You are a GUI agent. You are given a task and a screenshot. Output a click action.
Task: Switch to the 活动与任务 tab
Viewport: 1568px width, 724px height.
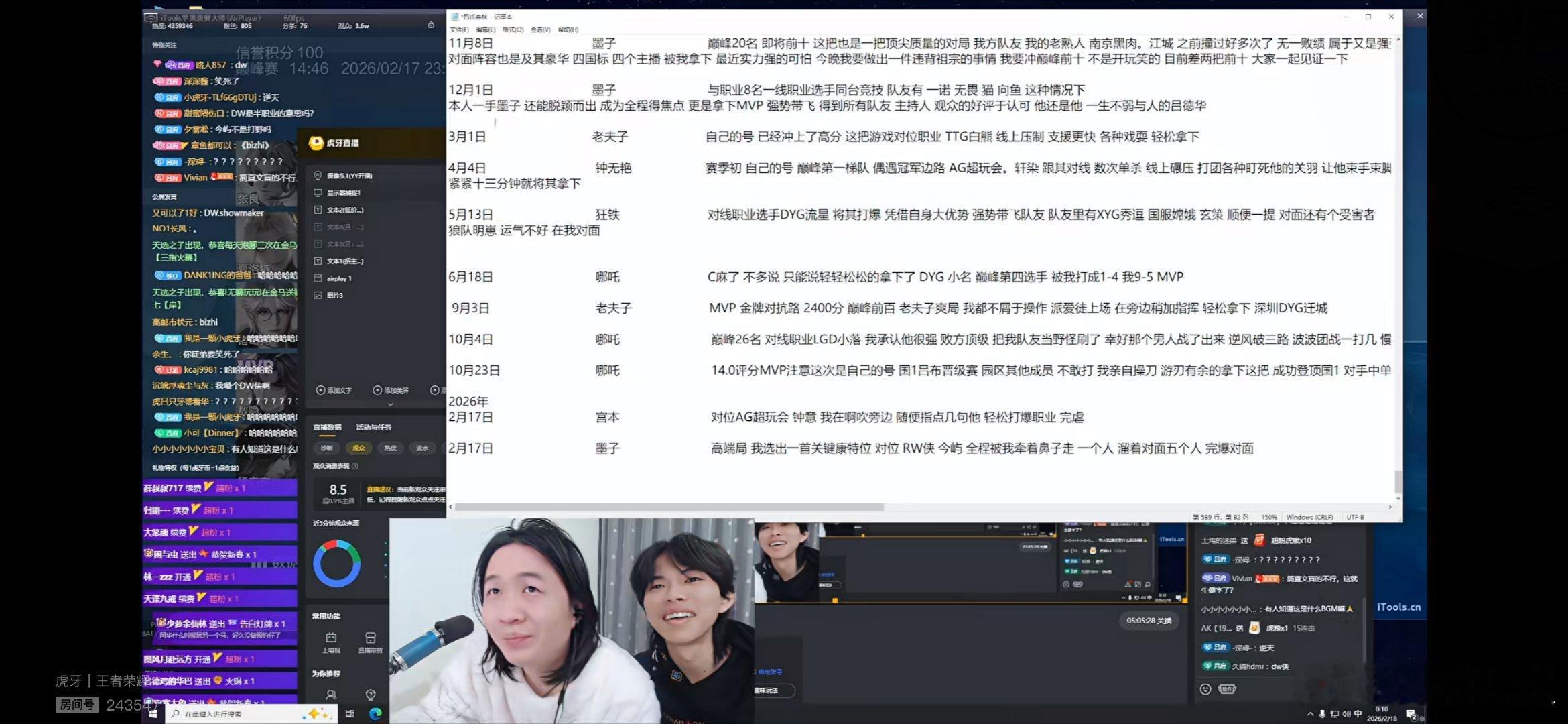click(x=373, y=427)
